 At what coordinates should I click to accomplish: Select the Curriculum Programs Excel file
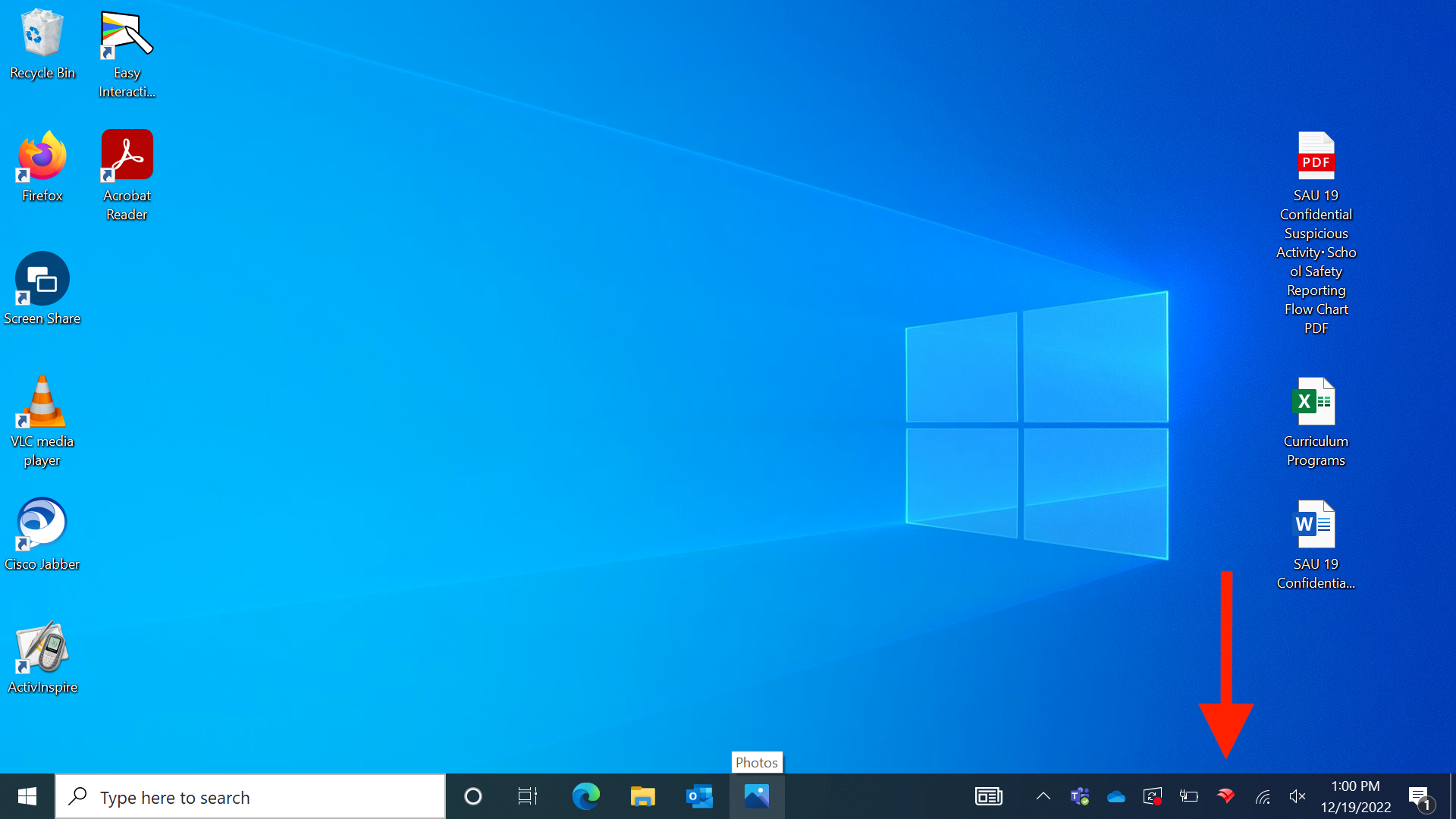pyautogui.click(x=1316, y=422)
